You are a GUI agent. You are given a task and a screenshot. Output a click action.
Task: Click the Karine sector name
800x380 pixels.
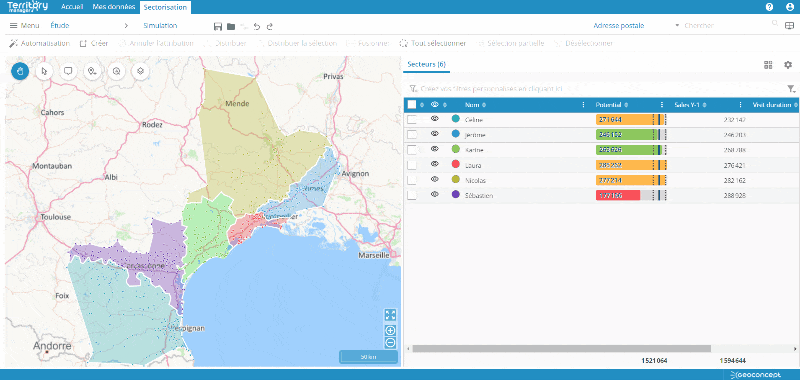pyautogui.click(x=473, y=150)
